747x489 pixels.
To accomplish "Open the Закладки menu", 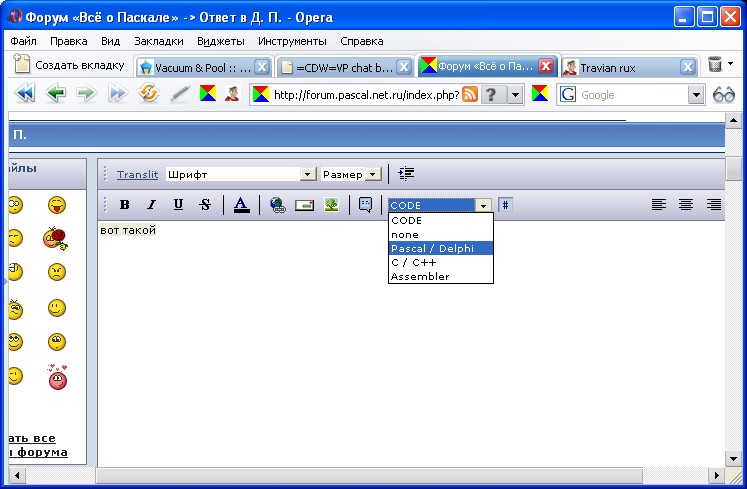I will click(x=158, y=42).
